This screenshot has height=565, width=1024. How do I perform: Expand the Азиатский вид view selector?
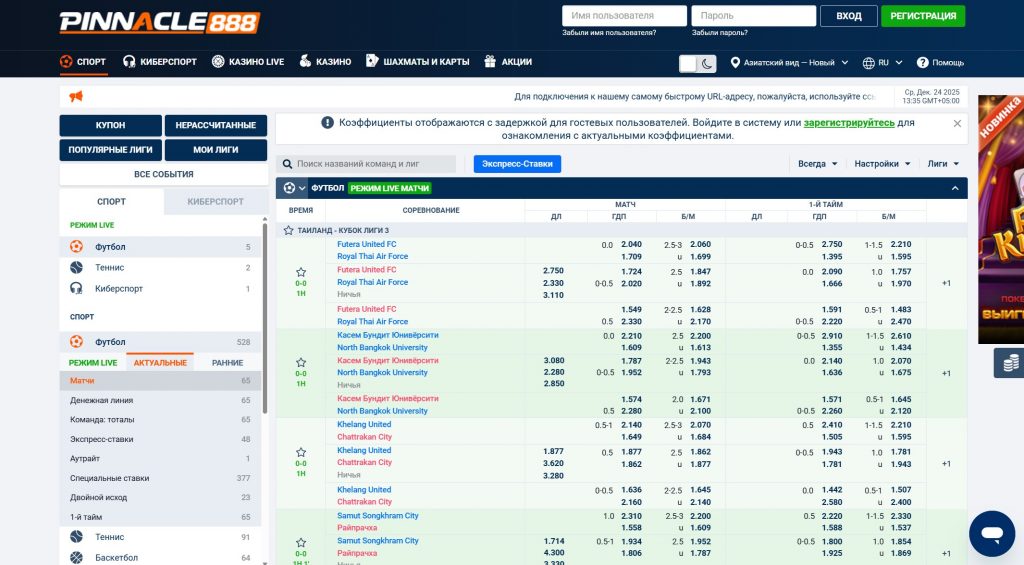[x=790, y=62]
